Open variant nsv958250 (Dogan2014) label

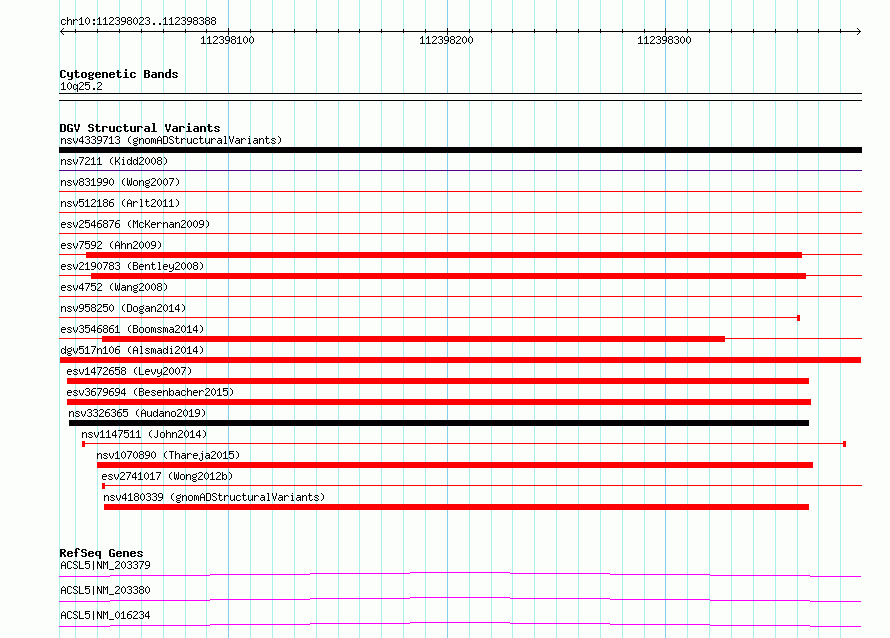click(x=123, y=308)
